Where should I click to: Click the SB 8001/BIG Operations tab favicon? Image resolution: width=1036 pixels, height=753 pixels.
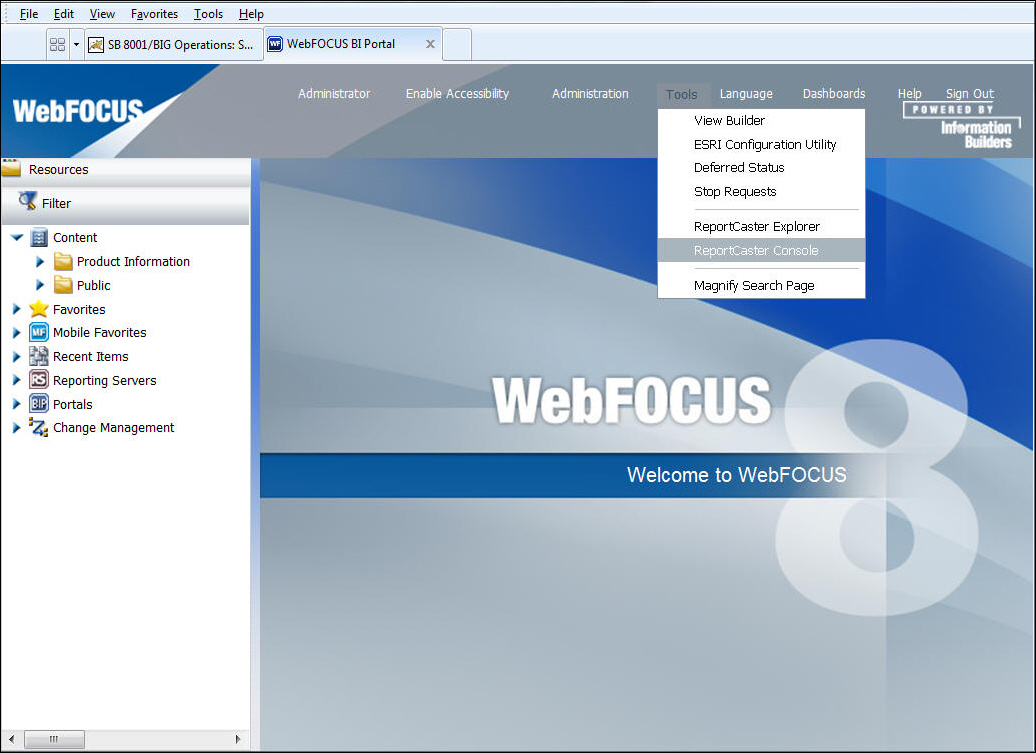click(96, 45)
